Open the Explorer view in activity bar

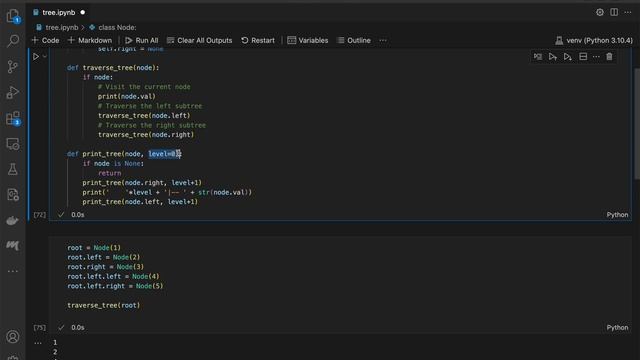coord(13,16)
